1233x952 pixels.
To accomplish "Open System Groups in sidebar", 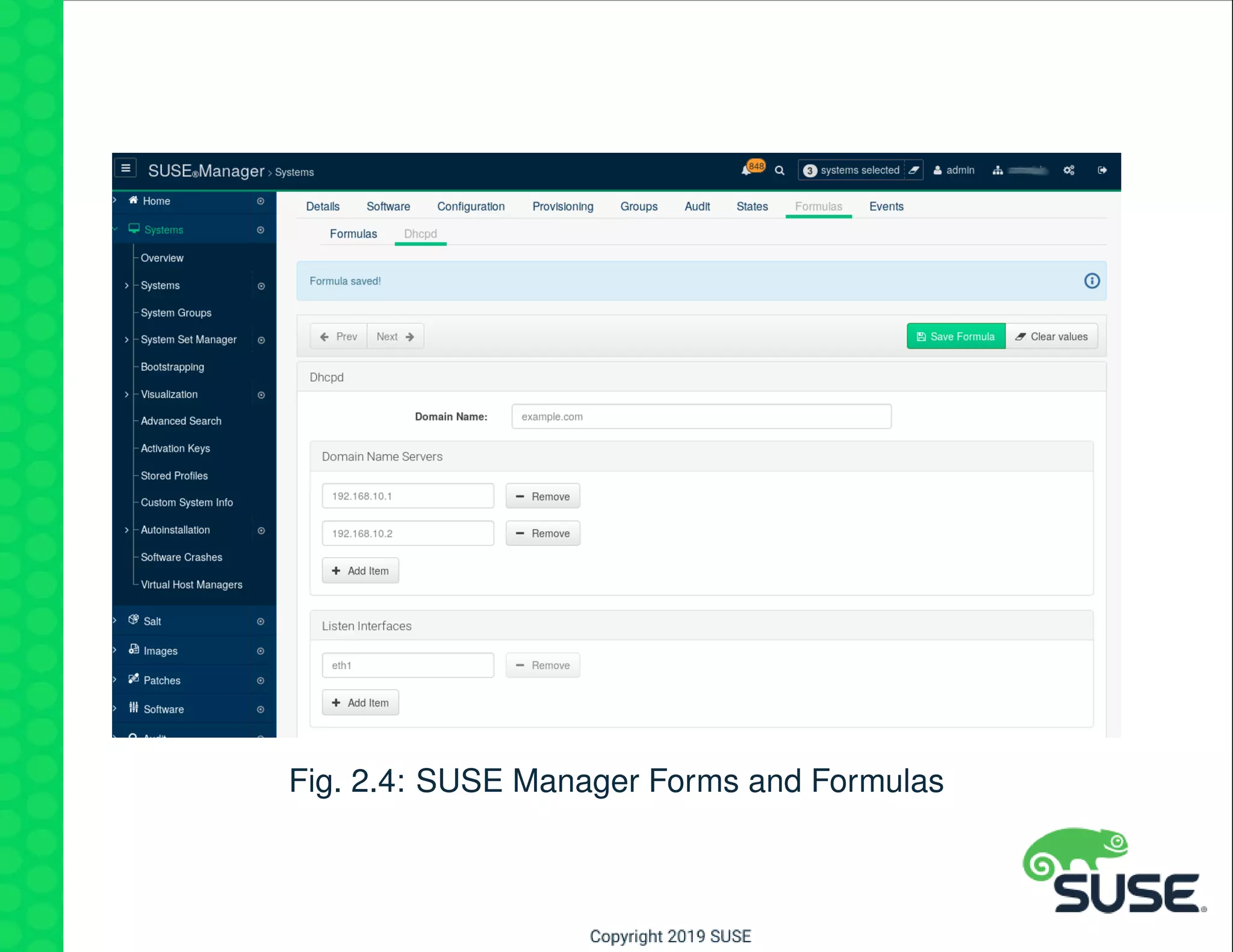I will 176,312.
